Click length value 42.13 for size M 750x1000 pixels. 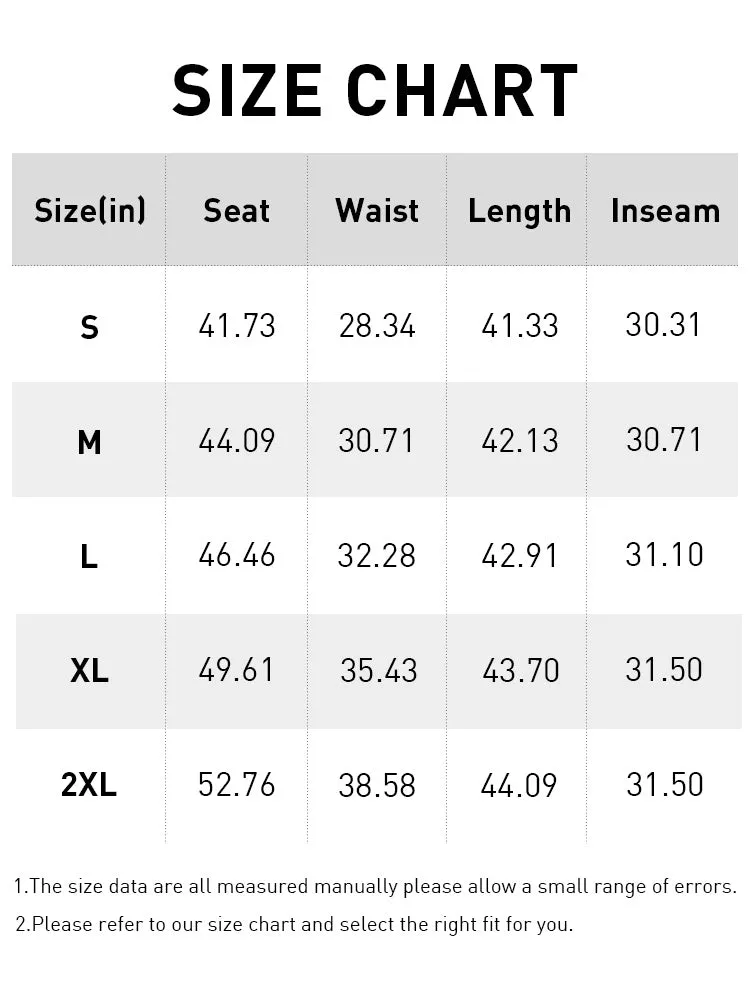520,441
